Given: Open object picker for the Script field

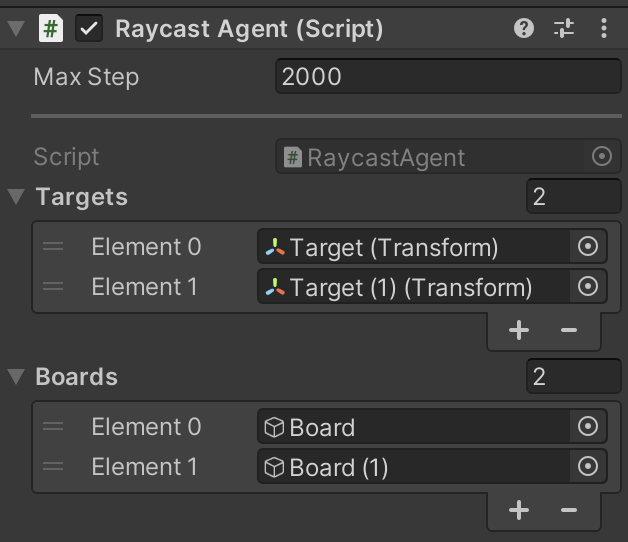Looking at the screenshot, I should [602, 156].
